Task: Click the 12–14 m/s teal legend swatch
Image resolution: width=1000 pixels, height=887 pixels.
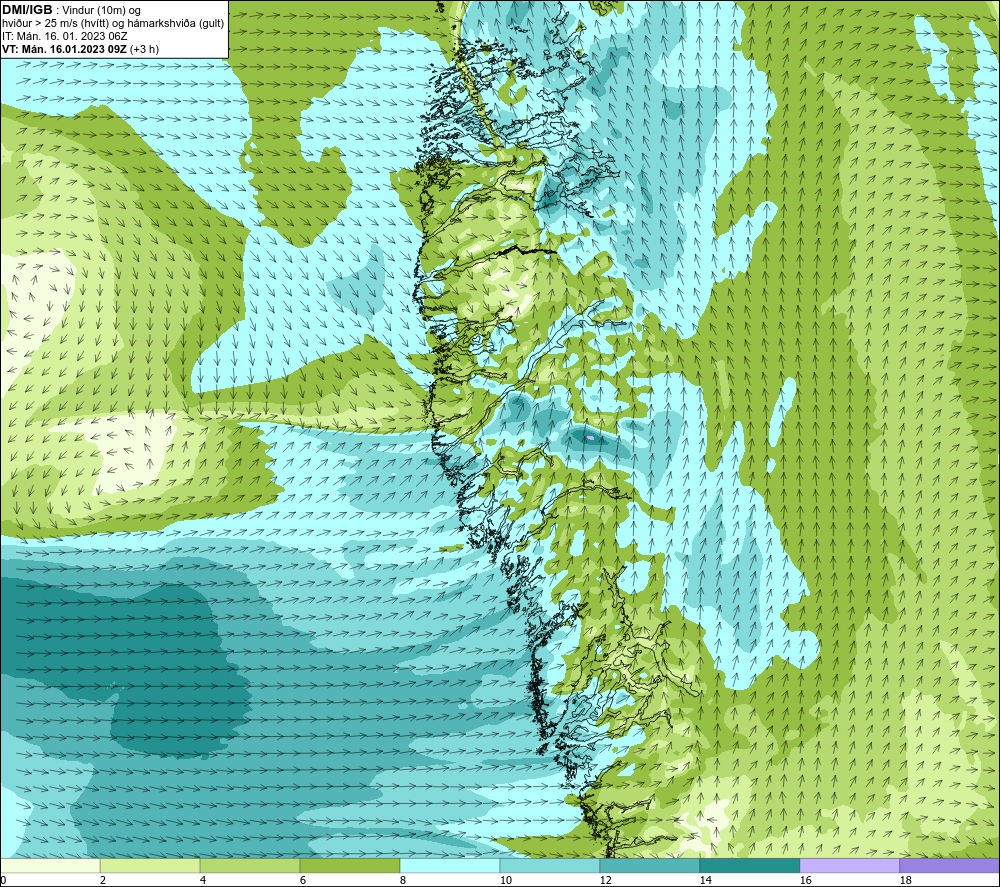Action: click(649, 865)
